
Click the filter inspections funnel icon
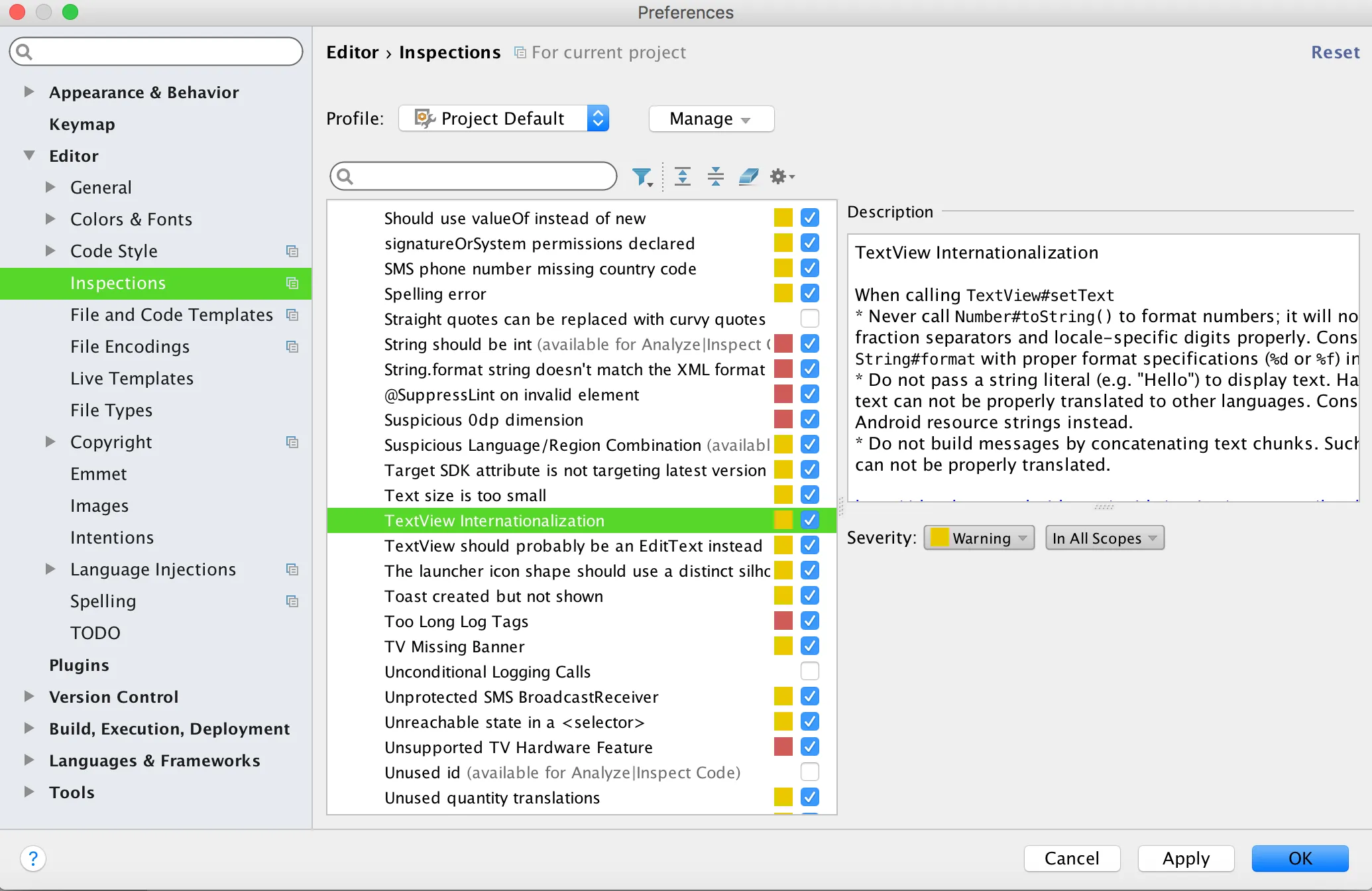(642, 176)
